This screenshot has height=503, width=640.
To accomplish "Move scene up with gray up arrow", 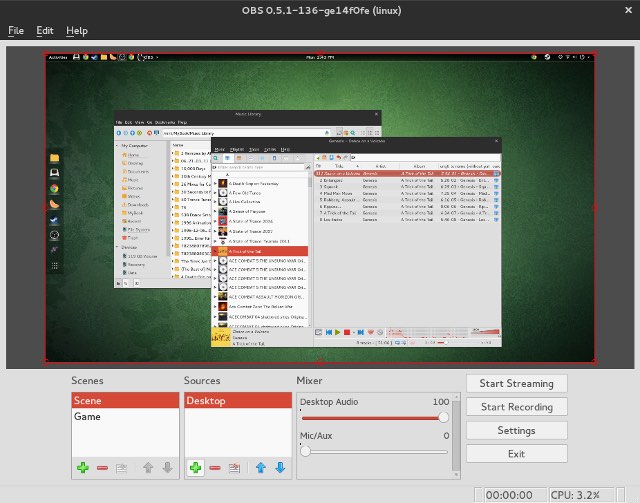I will click(x=148, y=468).
